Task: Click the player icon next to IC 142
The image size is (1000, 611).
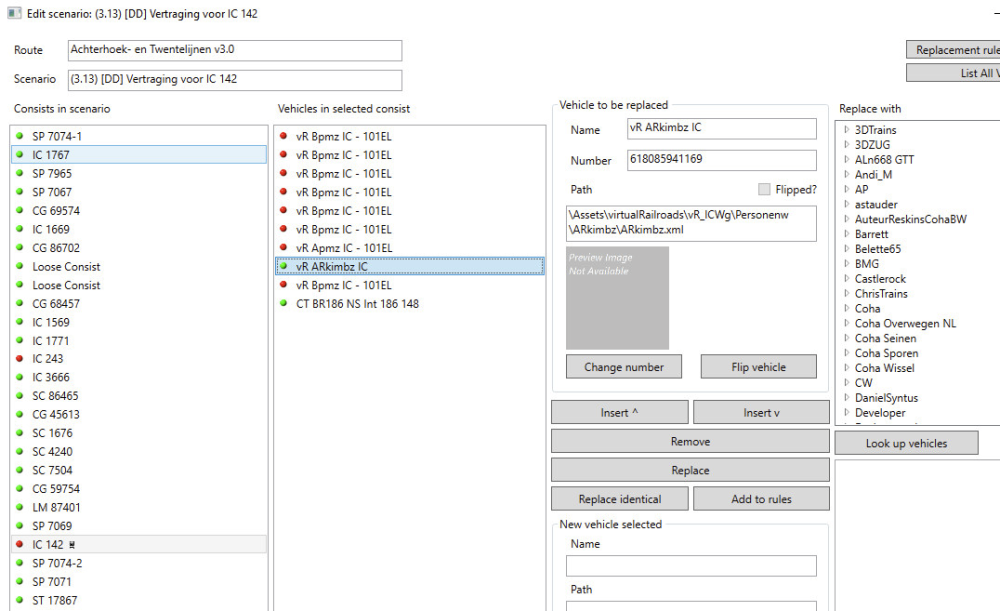Action: click(71, 545)
